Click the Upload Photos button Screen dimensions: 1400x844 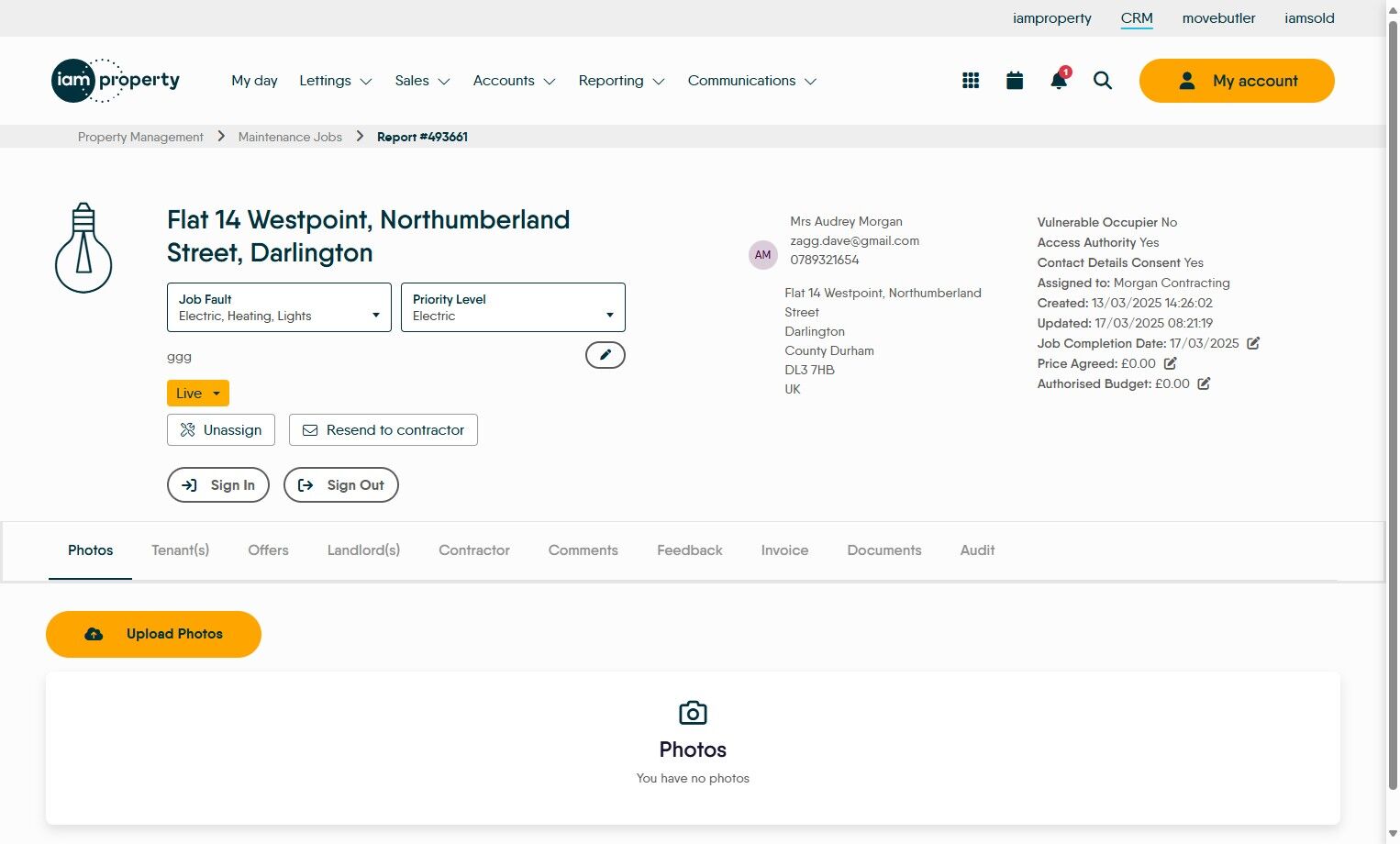click(153, 634)
